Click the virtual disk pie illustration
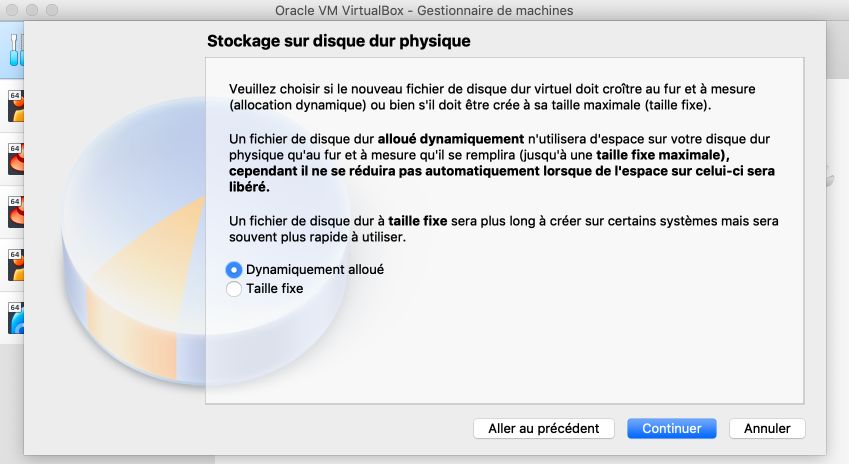849x464 pixels. tap(134, 241)
